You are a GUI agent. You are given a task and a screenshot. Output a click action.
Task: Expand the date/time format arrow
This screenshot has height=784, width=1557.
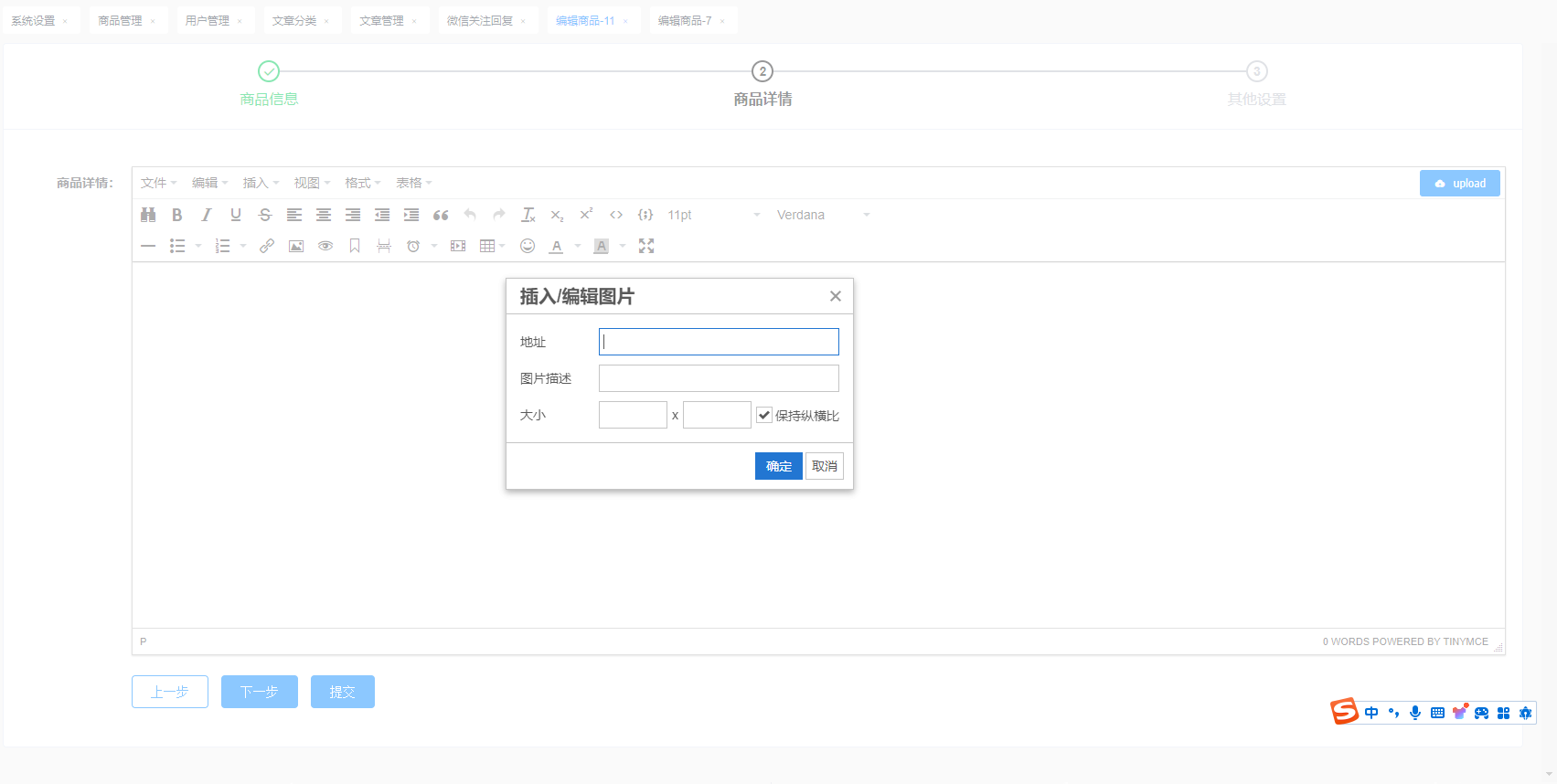tap(434, 246)
